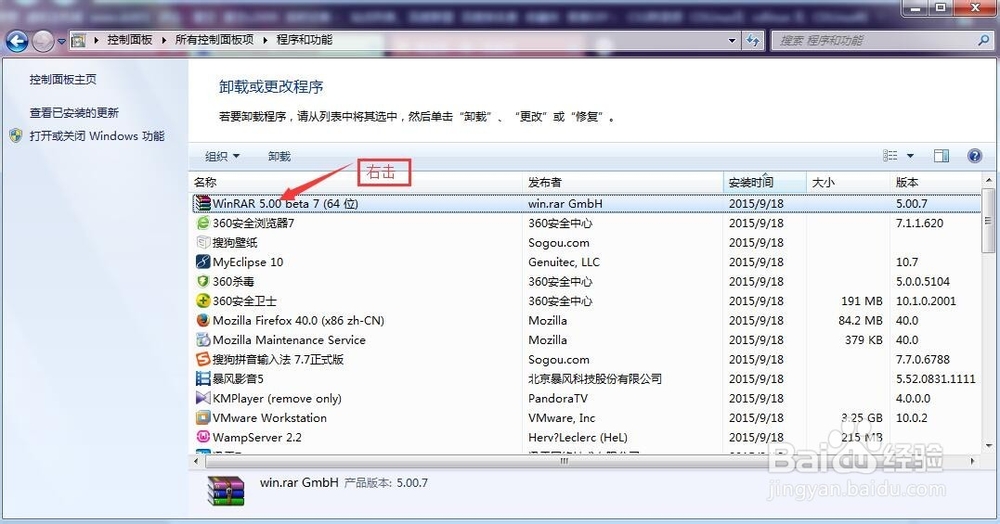Click the horizontal scrollbar left arrow
The image size is (1000, 524).
196,461
